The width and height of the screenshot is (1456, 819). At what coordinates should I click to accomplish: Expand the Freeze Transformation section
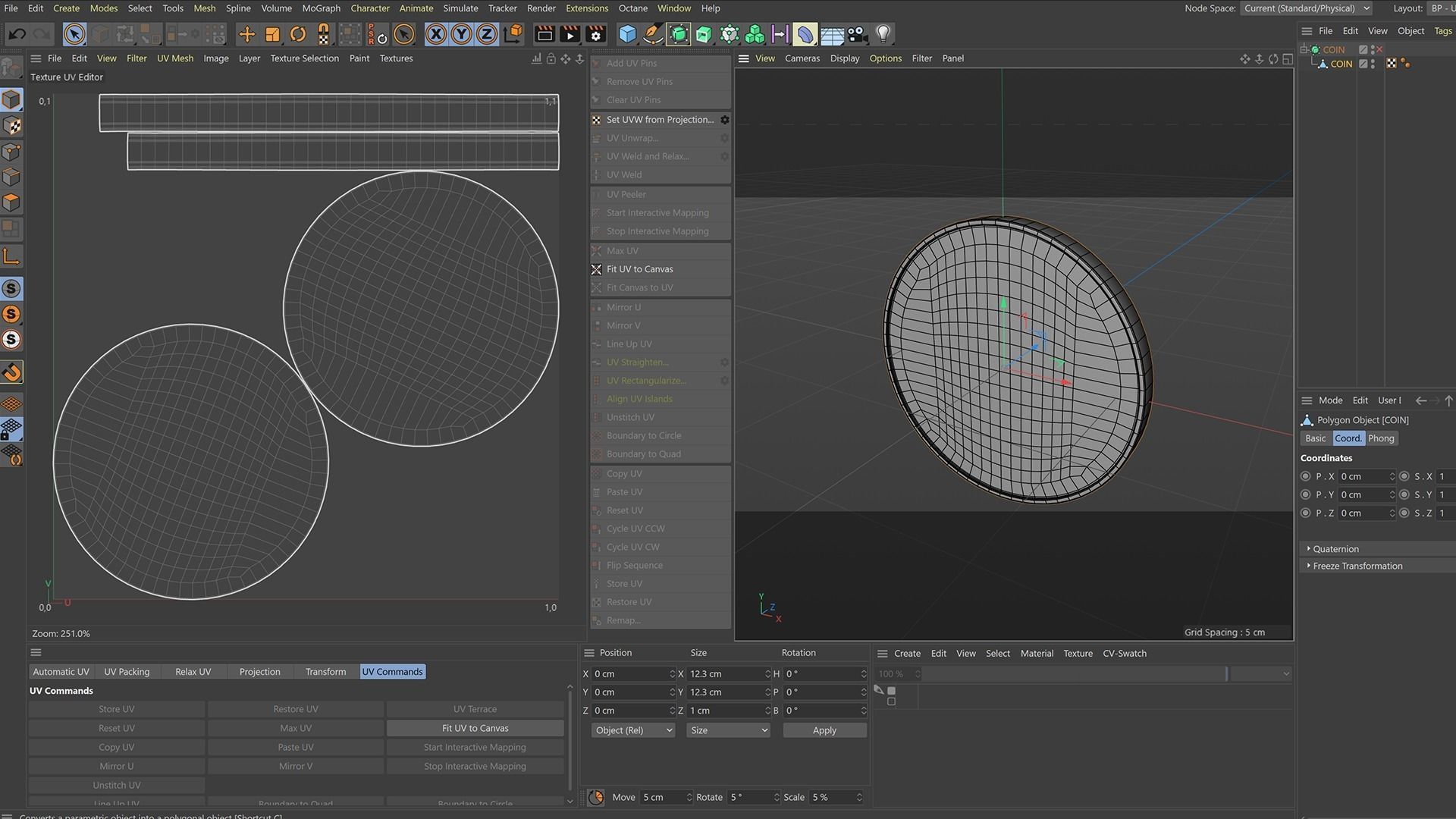pyautogui.click(x=1357, y=566)
